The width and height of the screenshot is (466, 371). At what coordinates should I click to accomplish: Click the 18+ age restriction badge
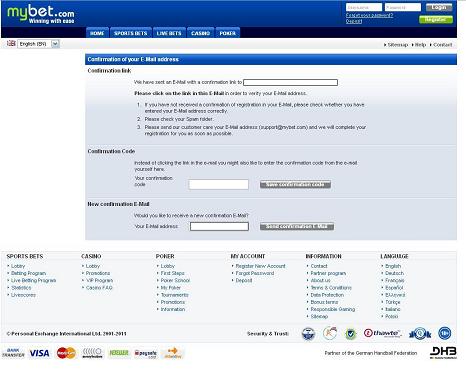click(x=445, y=333)
